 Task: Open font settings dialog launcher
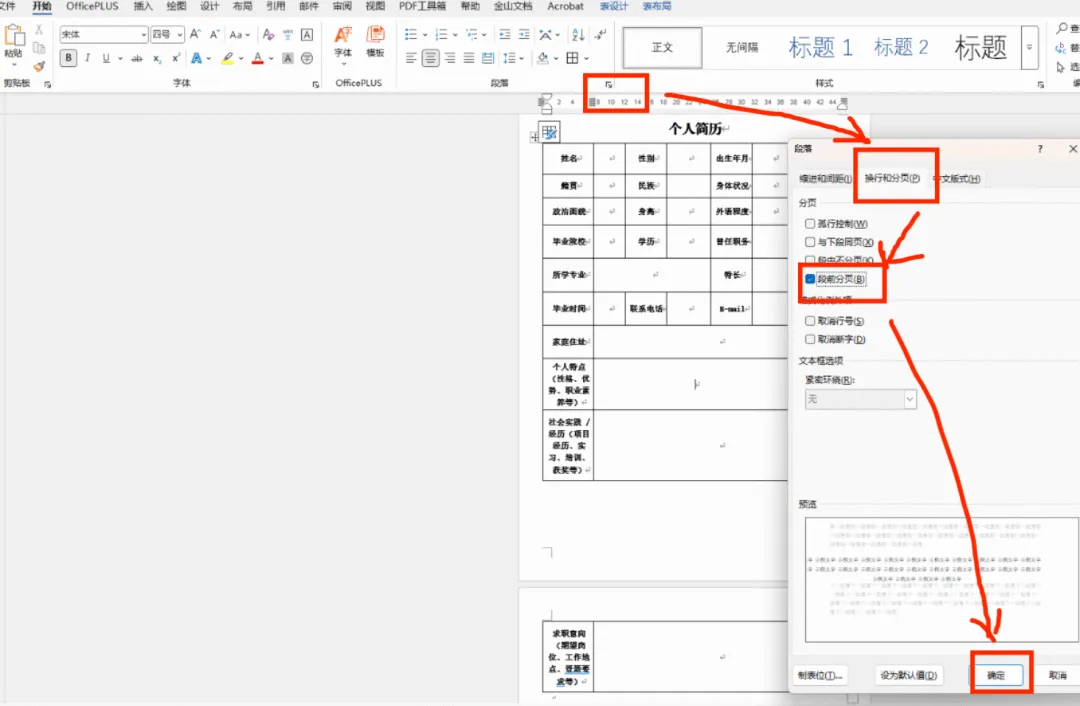315,84
